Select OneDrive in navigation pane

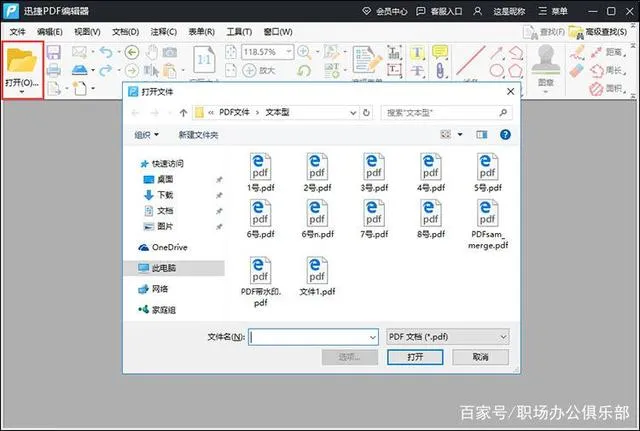[163, 247]
